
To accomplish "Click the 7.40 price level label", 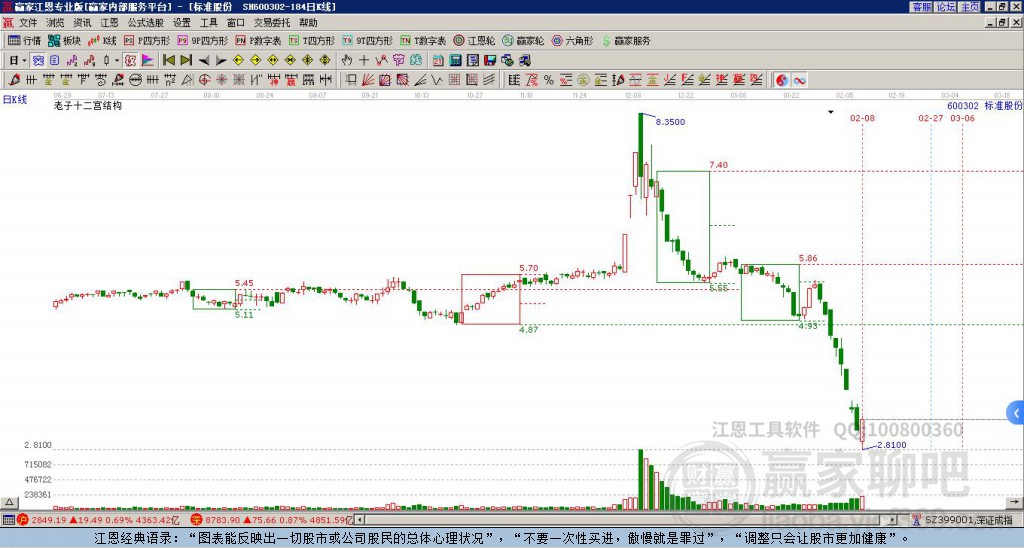I will pyautogui.click(x=718, y=165).
